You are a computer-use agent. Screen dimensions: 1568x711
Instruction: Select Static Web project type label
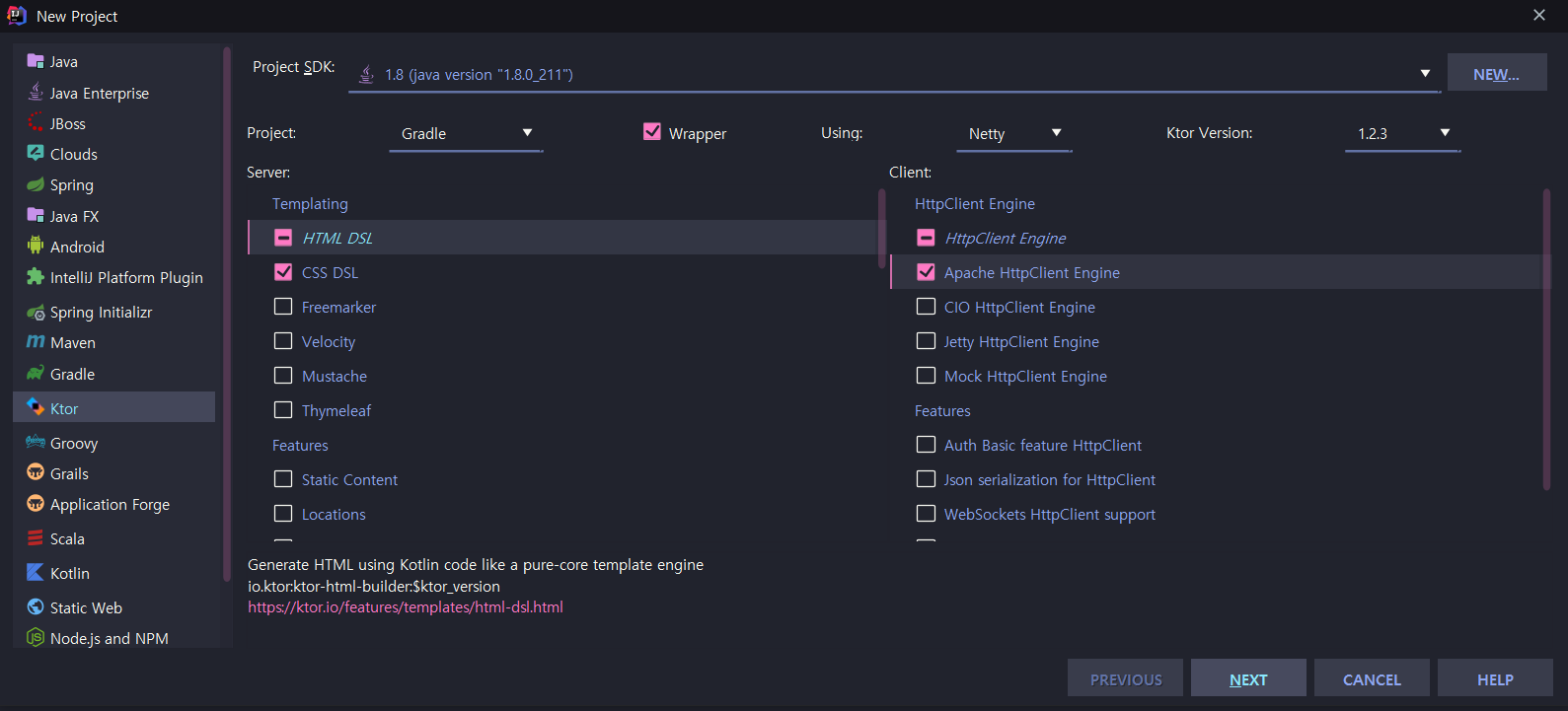click(86, 608)
